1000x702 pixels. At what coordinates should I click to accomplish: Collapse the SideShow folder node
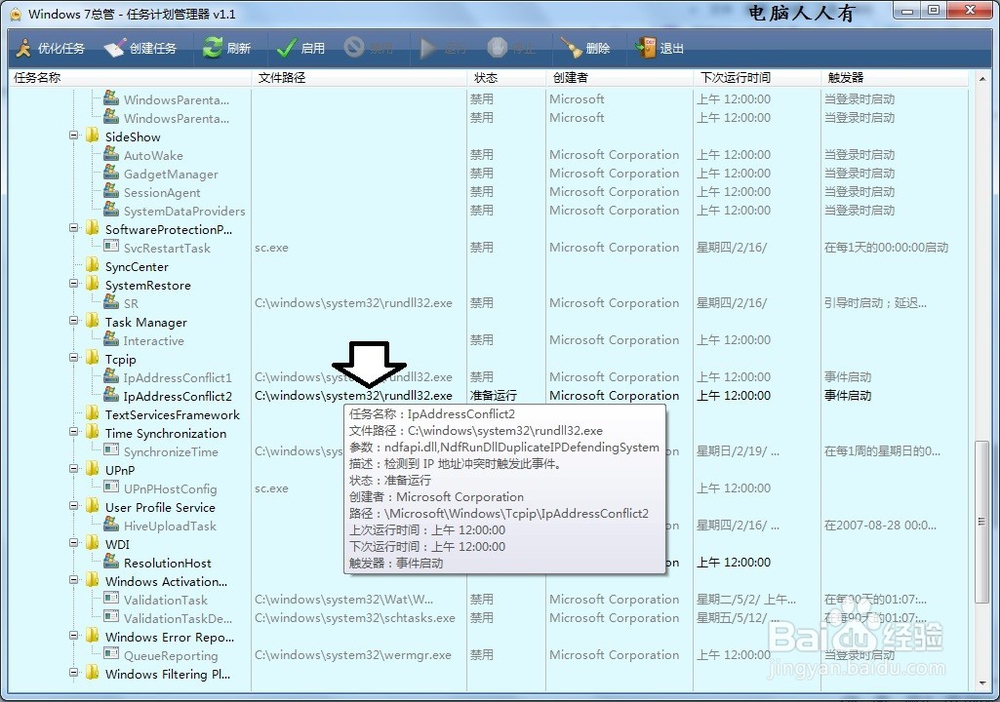74,136
